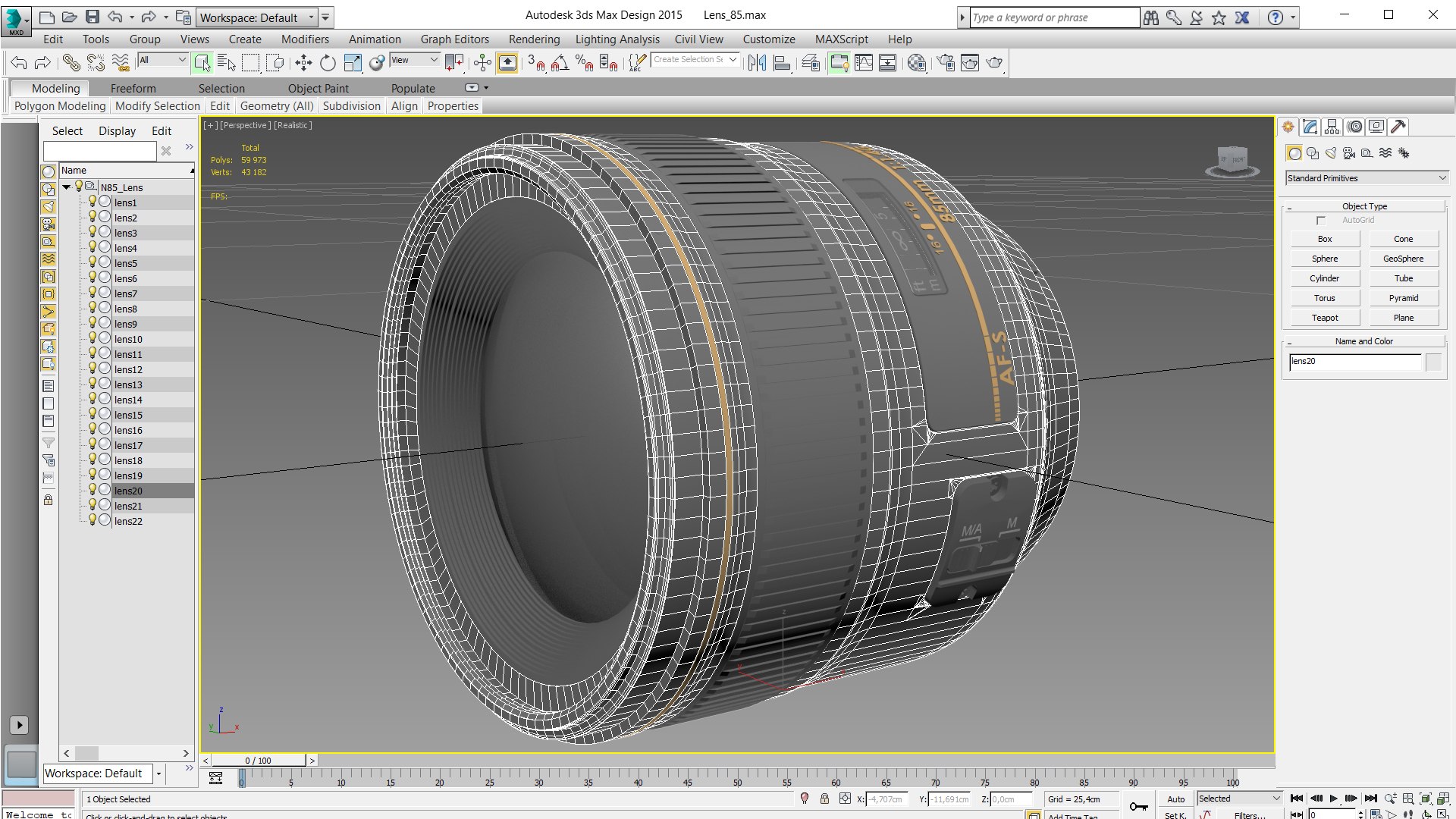Toggle visibility bulb of lens5
The height and width of the screenshot is (819, 1456).
click(93, 262)
